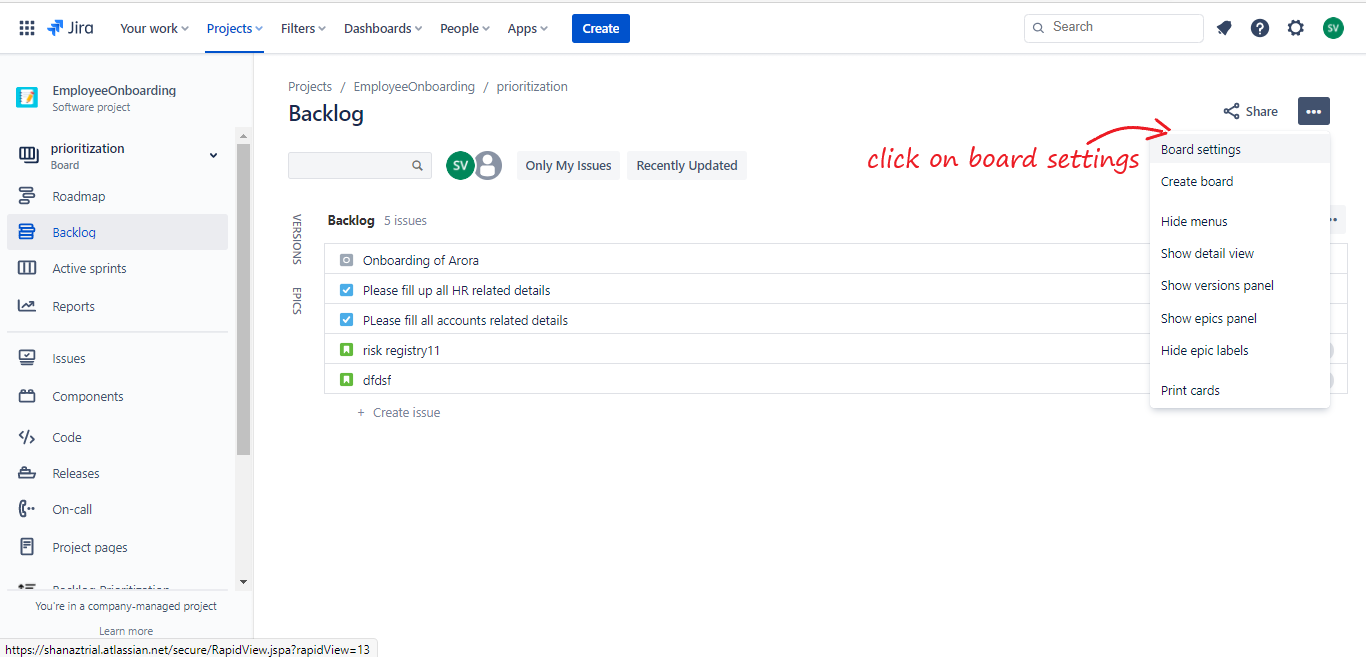Open the help question mark icon
This screenshot has height=657, width=1366.
[x=1260, y=28]
